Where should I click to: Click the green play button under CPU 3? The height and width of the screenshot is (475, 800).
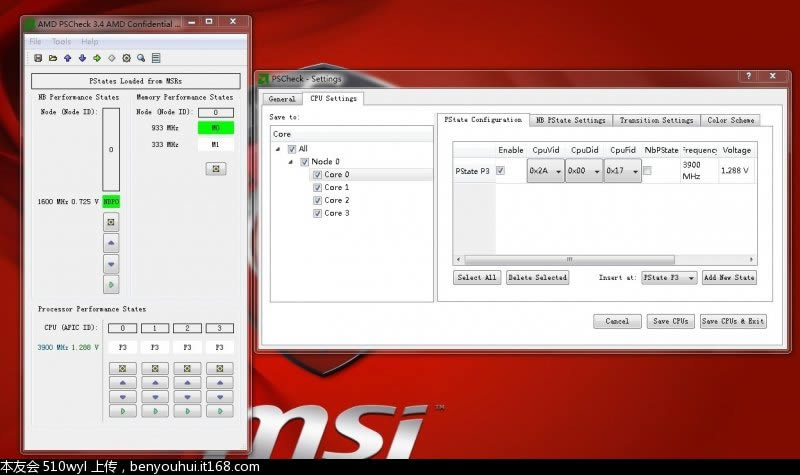[x=220, y=411]
